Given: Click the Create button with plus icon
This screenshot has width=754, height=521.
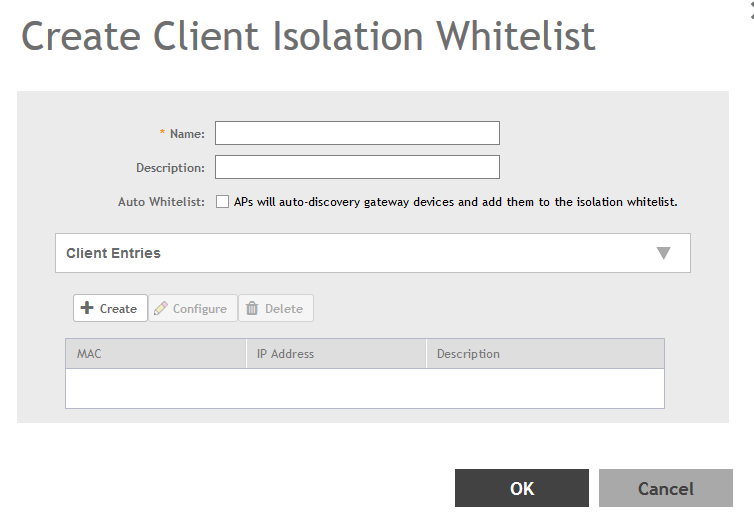Looking at the screenshot, I should (110, 309).
